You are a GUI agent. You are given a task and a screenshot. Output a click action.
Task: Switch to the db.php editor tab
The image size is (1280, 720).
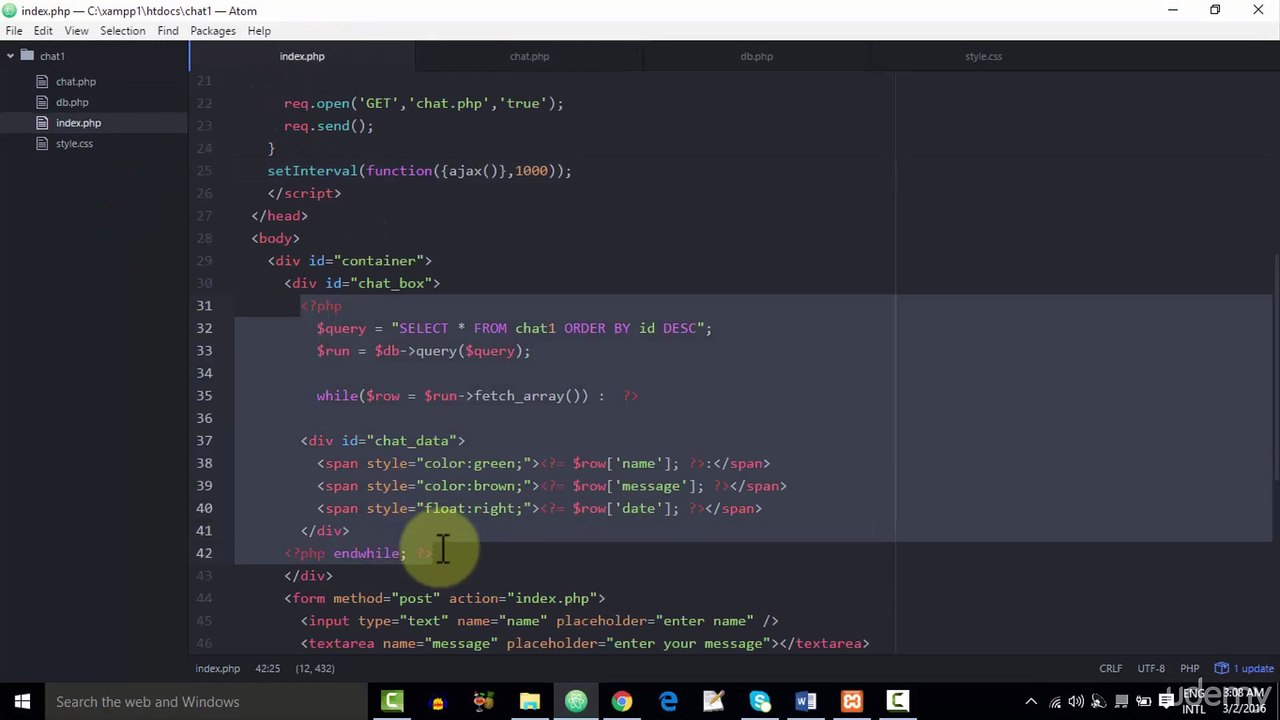coord(756,56)
